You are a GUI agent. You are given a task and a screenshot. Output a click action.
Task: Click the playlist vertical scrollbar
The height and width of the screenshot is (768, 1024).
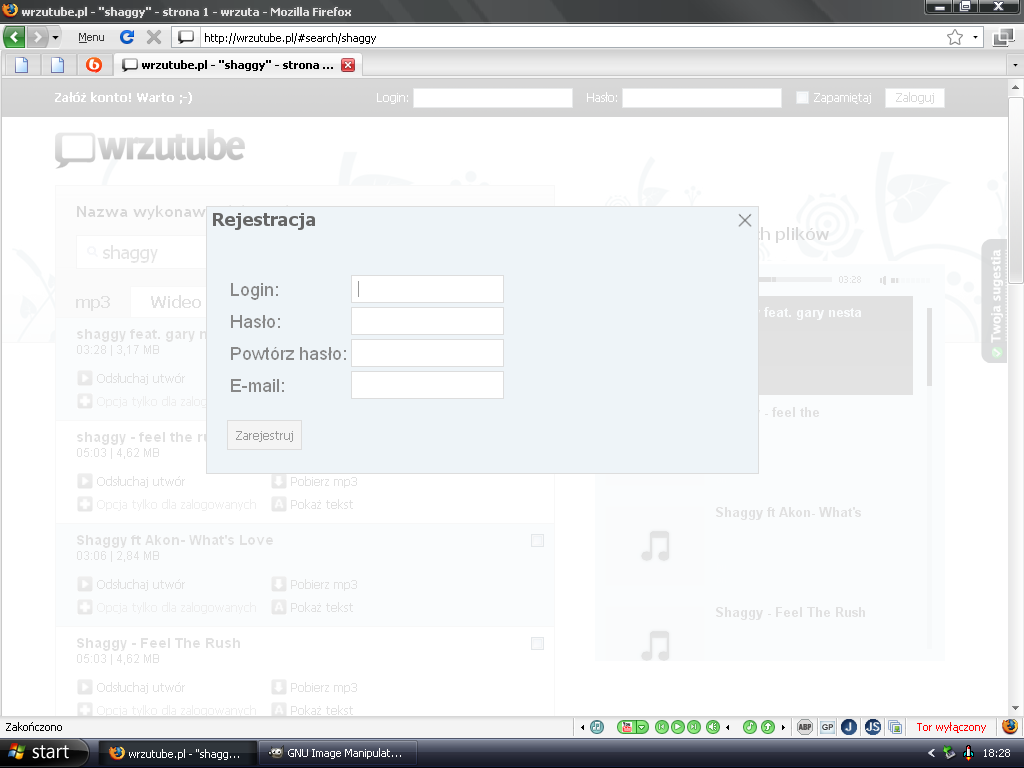tap(929, 347)
